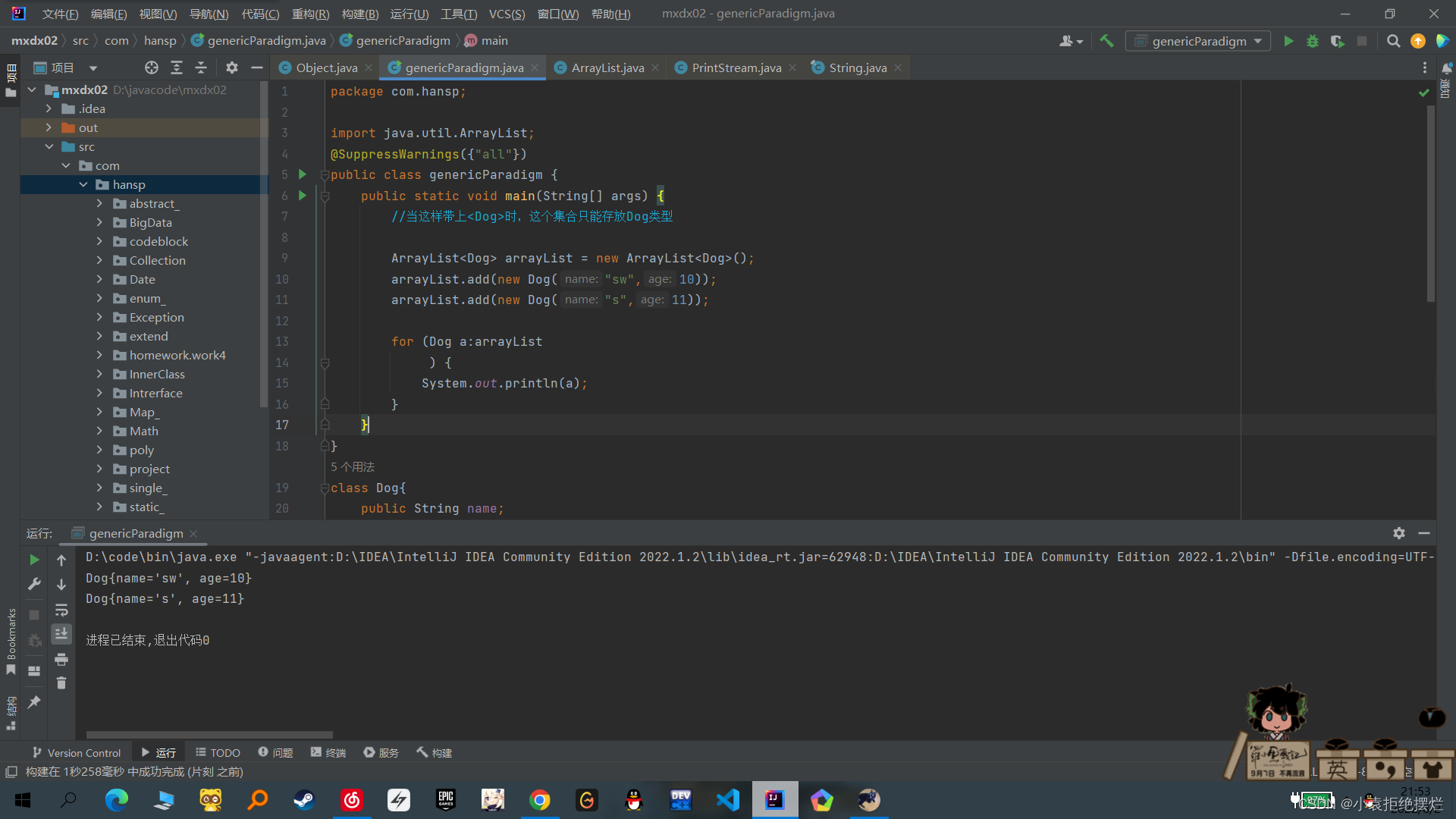Open project view mode dropdown
Screen dimensions: 1456x819
[x=93, y=67]
